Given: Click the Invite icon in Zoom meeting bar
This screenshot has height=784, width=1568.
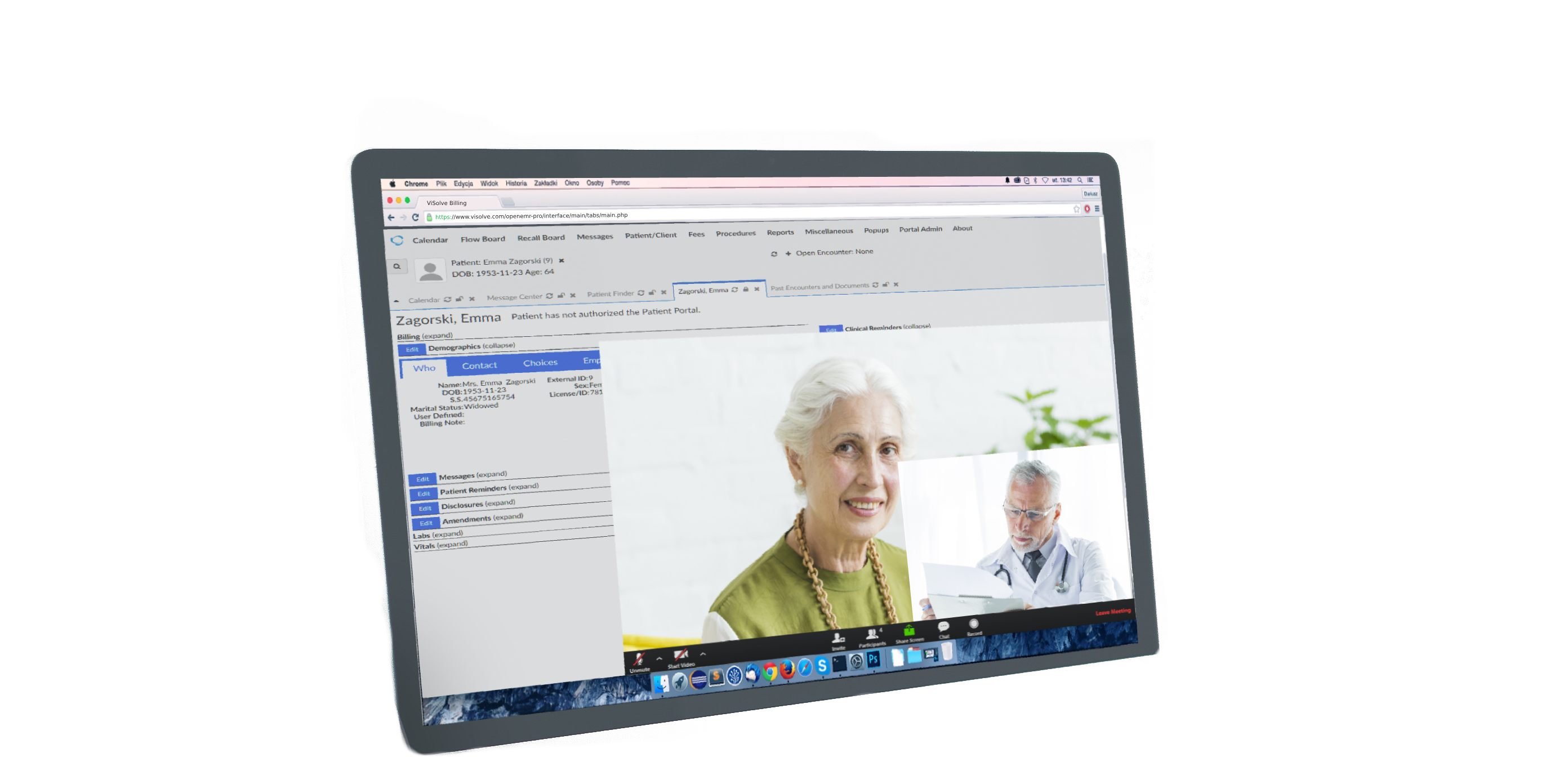Looking at the screenshot, I should (x=835, y=635).
